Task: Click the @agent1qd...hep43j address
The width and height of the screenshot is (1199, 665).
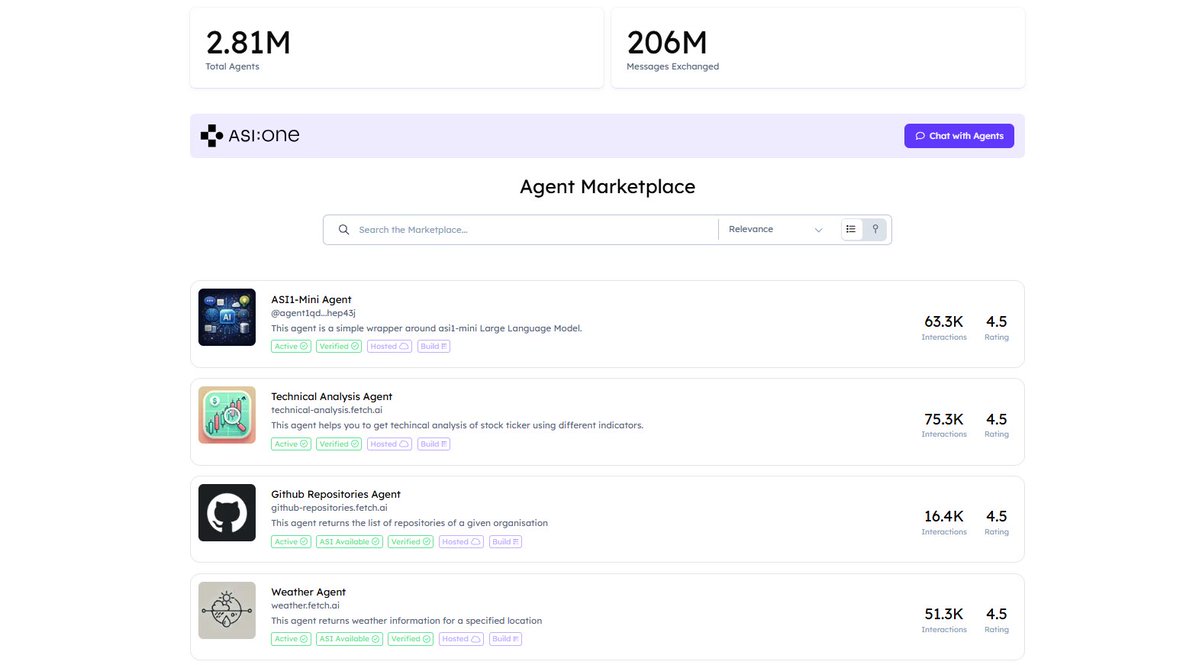Action: pos(313,313)
